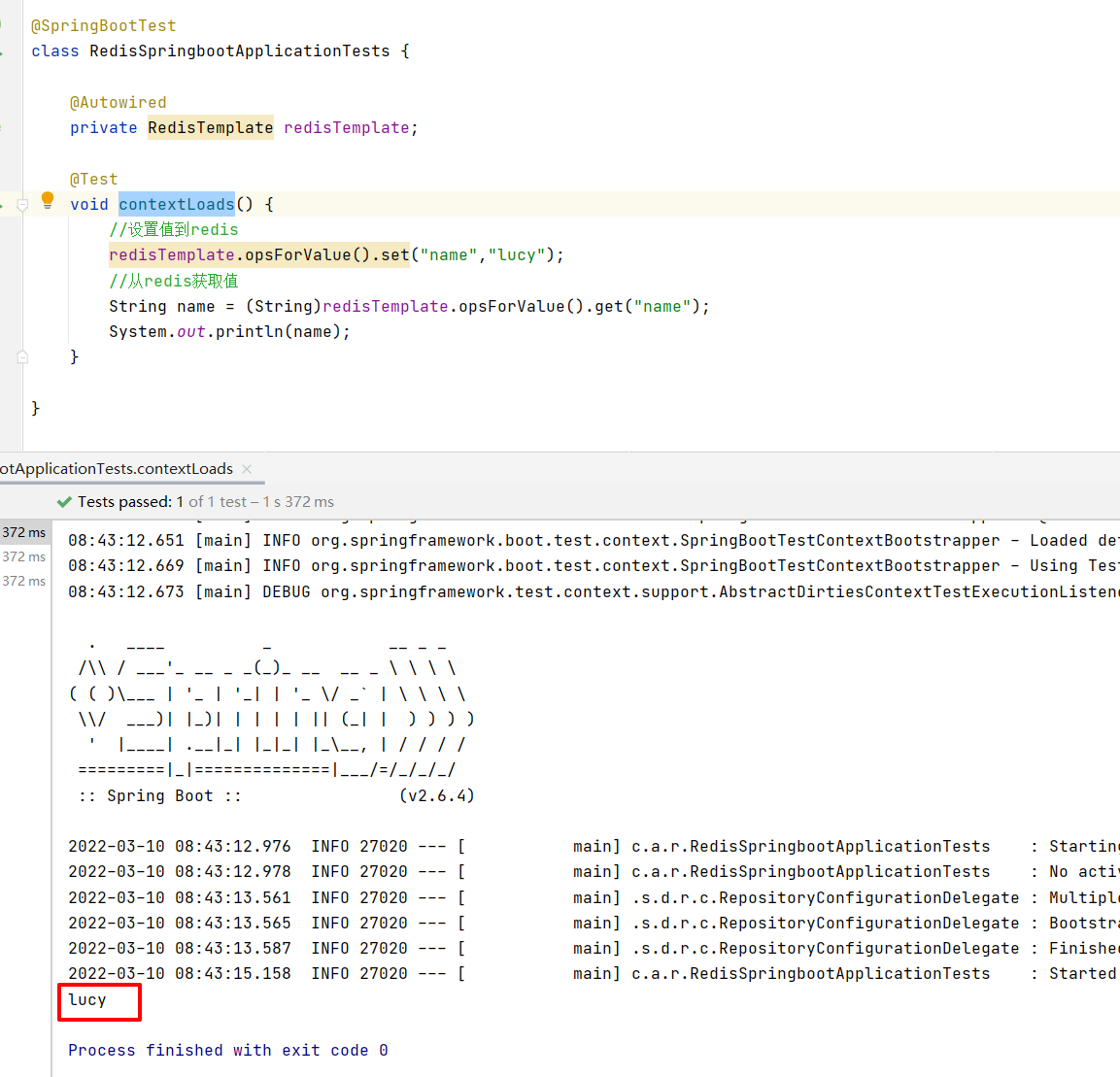Click the run gutter icon beside contextLoads method
Viewport: 1120px width, 1077px height.
click(3, 204)
